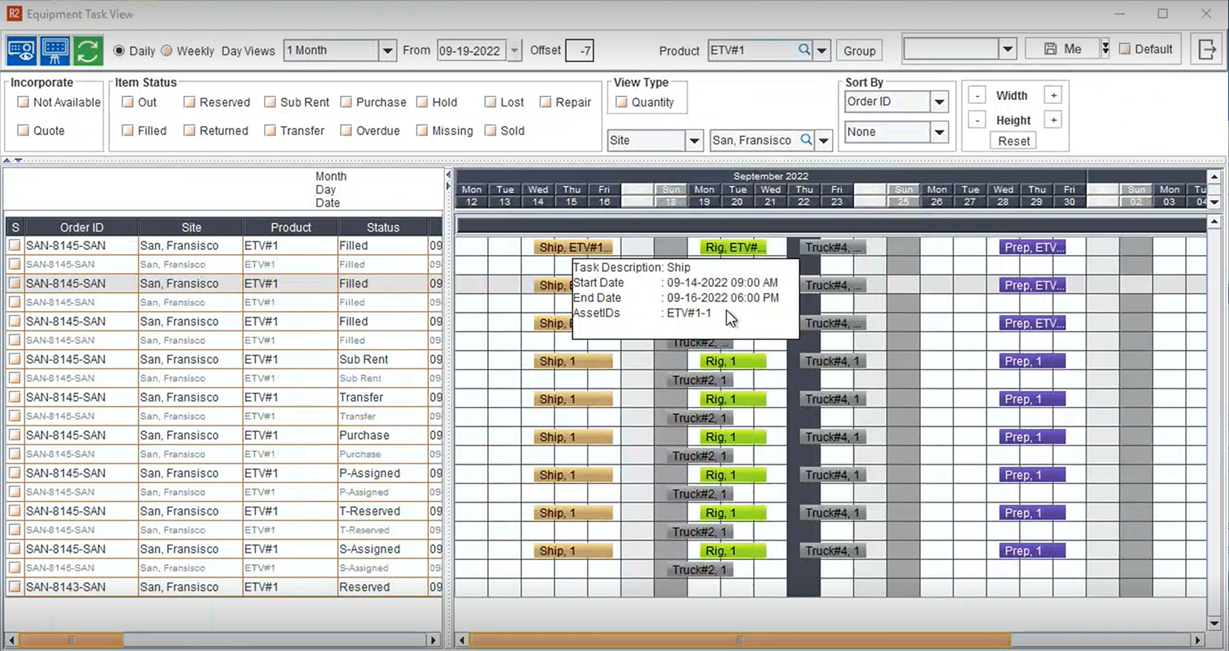
Task: Increase column width with plus button
Action: 1052,96
